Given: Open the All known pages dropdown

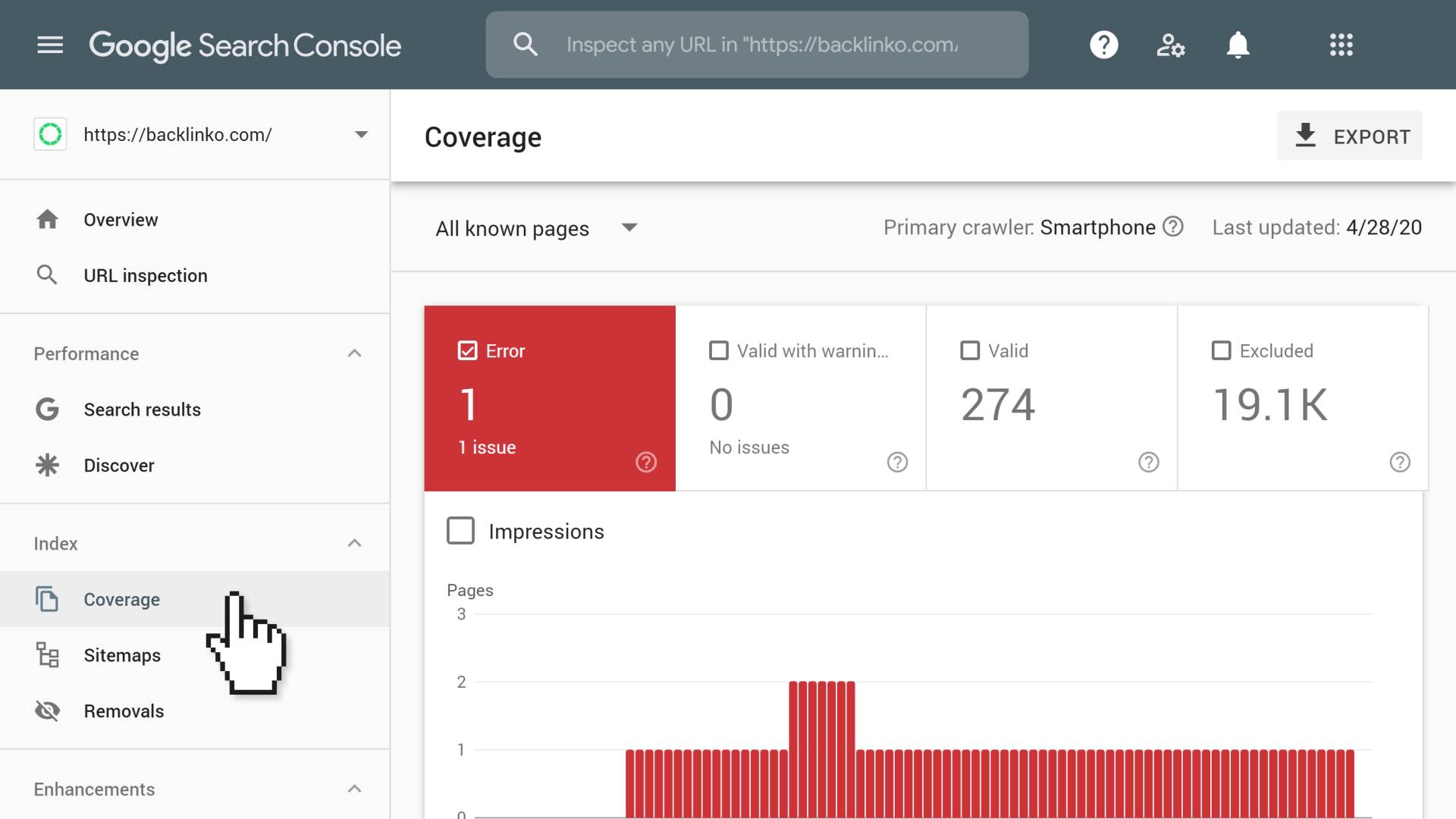Looking at the screenshot, I should coord(537,228).
